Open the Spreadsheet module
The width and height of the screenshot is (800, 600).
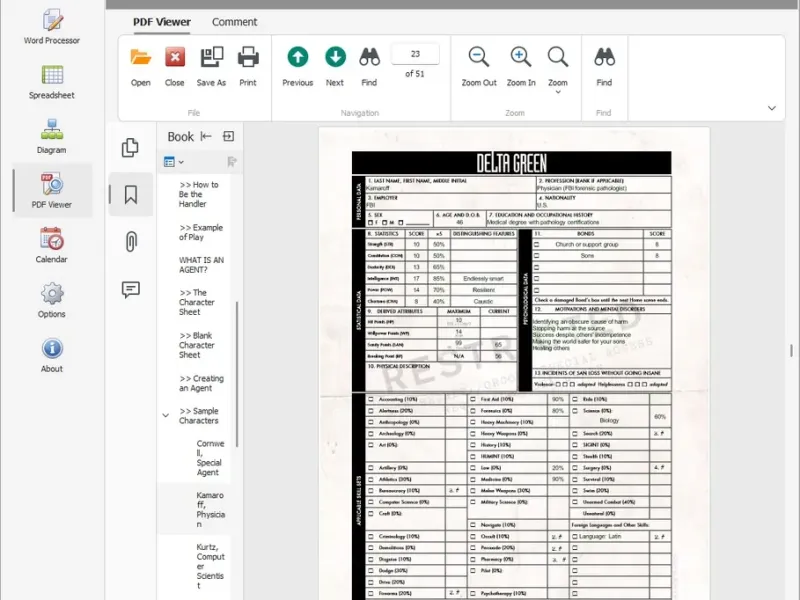(x=52, y=82)
